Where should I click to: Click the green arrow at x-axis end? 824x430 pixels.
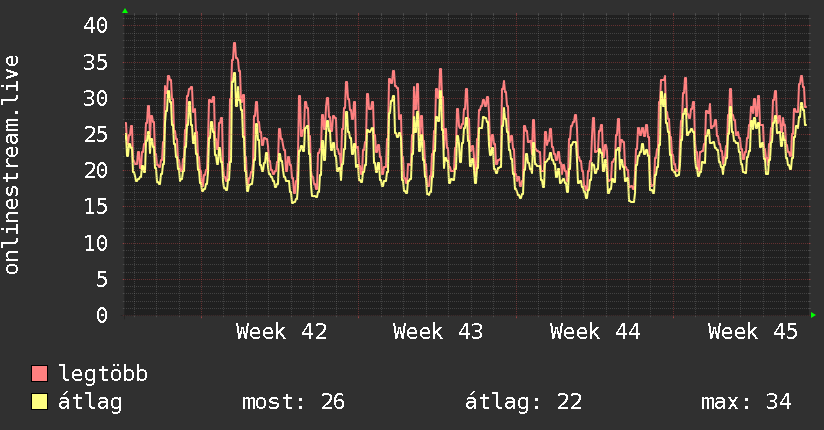click(x=813, y=315)
